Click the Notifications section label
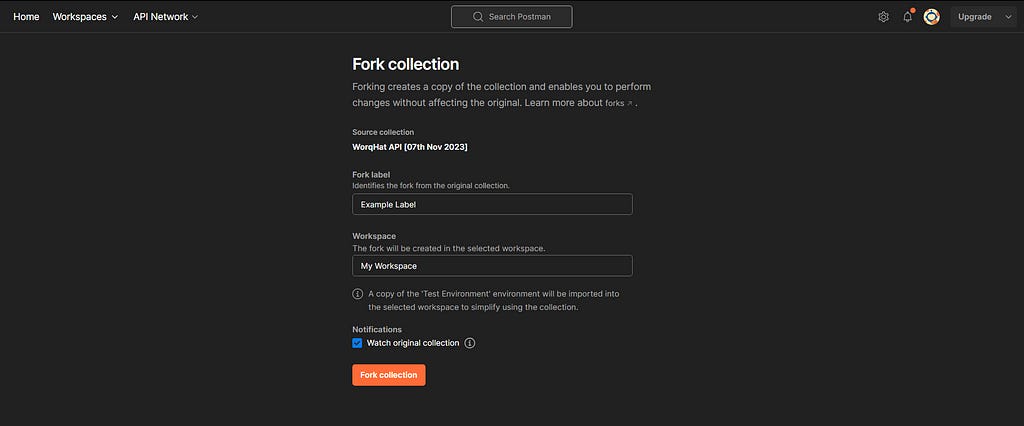Viewport: 1024px width, 426px height. point(377,329)
